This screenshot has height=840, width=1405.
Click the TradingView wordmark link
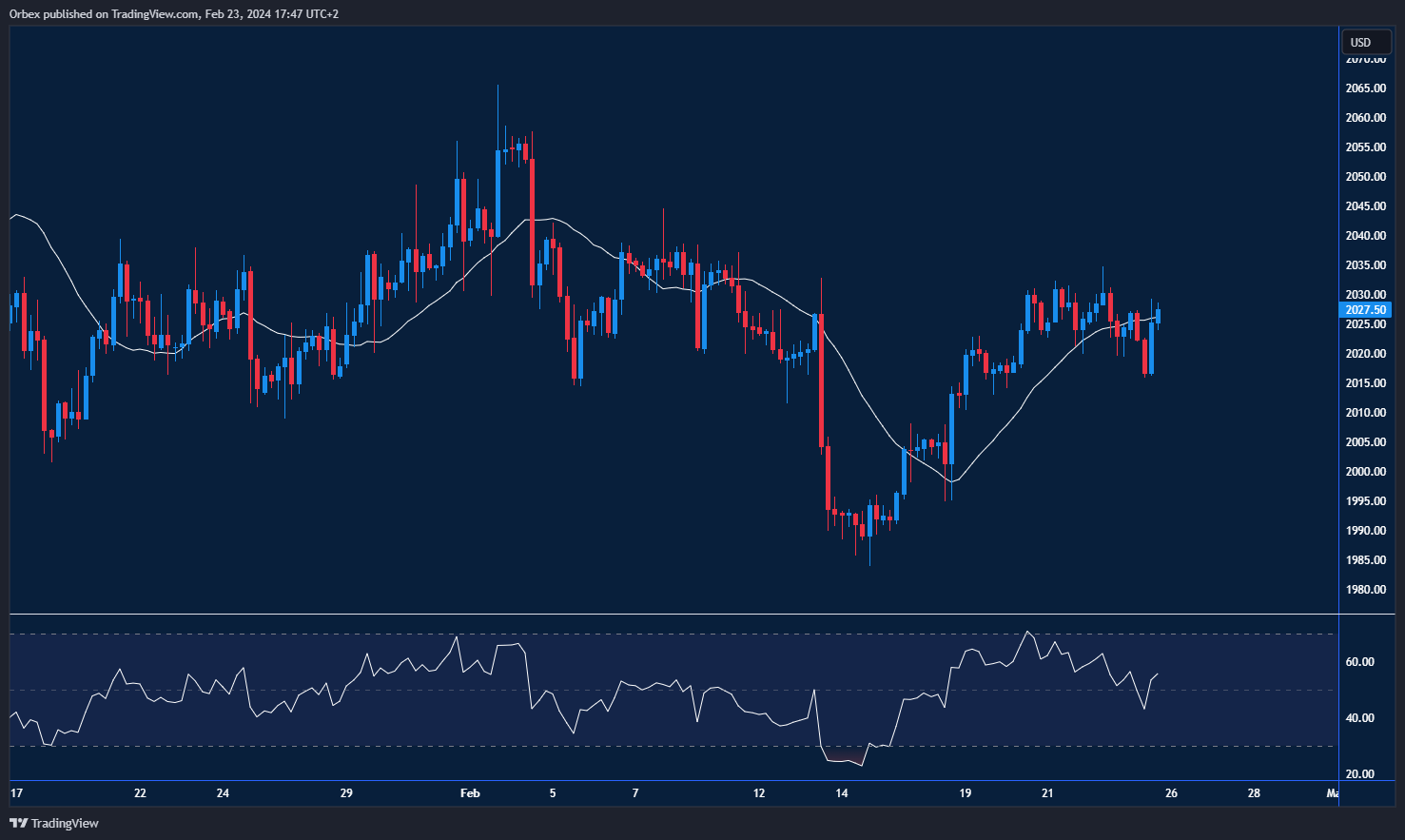click(68, 824)
